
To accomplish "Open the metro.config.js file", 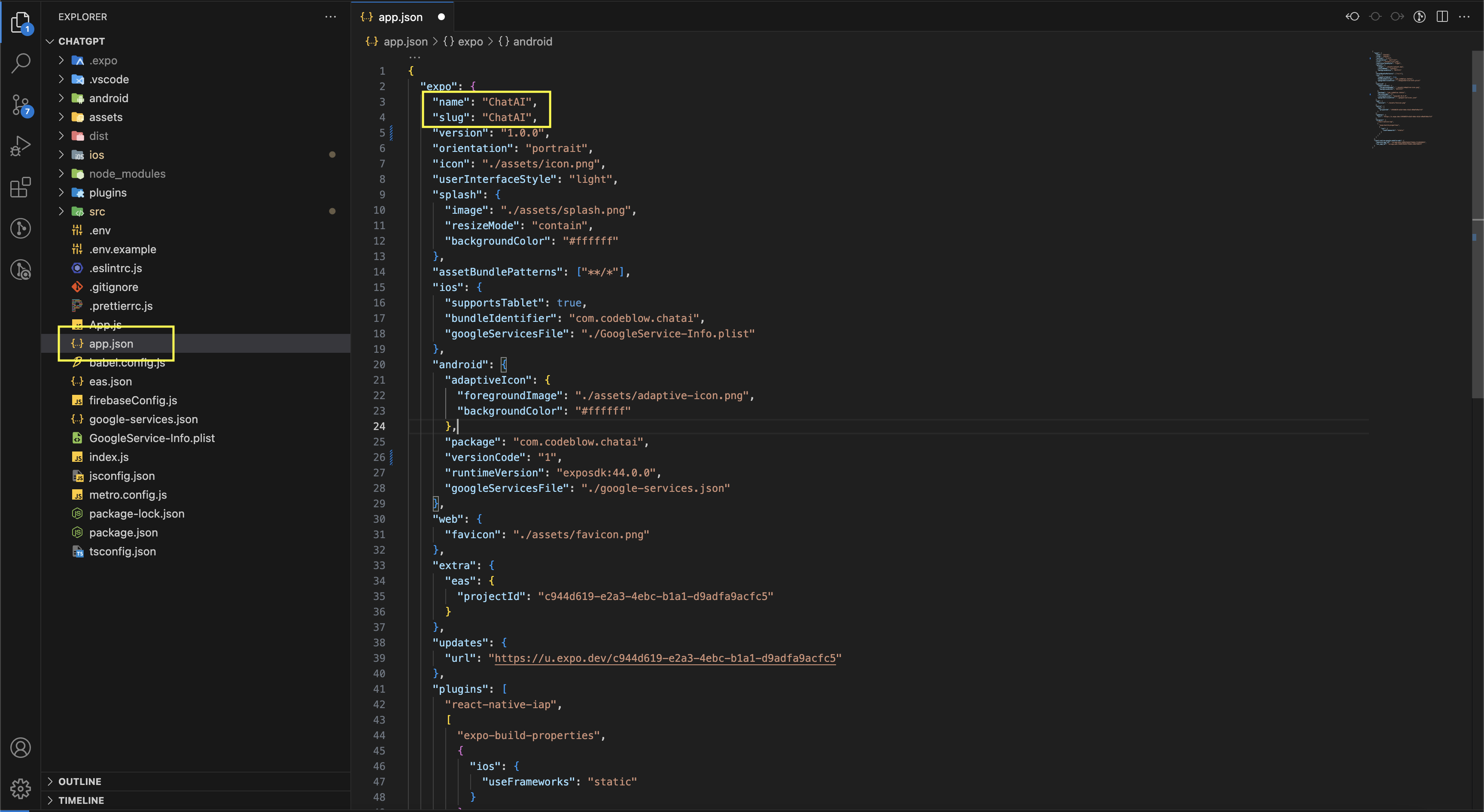I will pyautogui.click(x=196, y=495).
